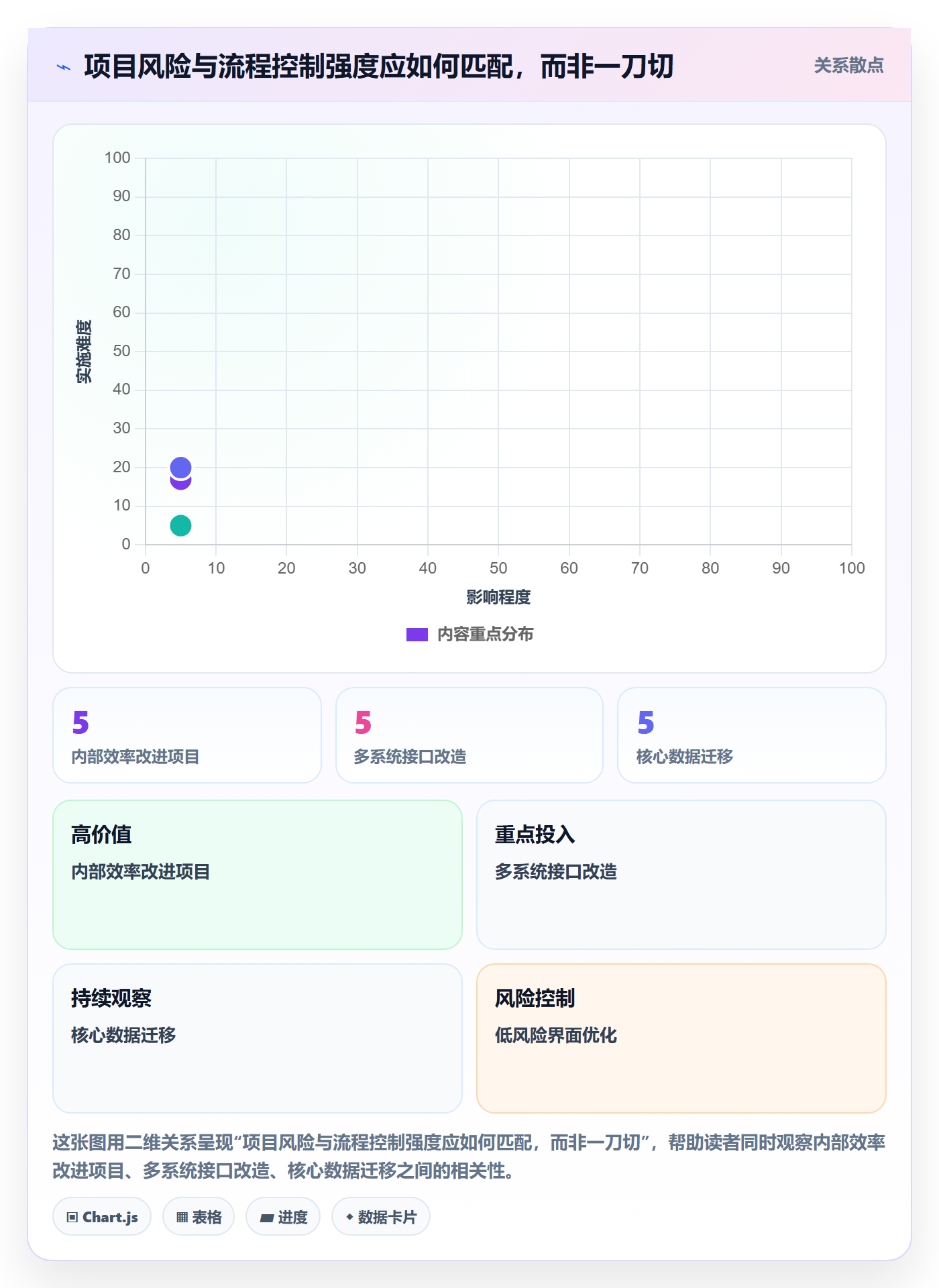This screenshot has height=1288, width=939.
Task: Click the main title 项目风险与流程控制强度
Action: click(x=378, y=66)
